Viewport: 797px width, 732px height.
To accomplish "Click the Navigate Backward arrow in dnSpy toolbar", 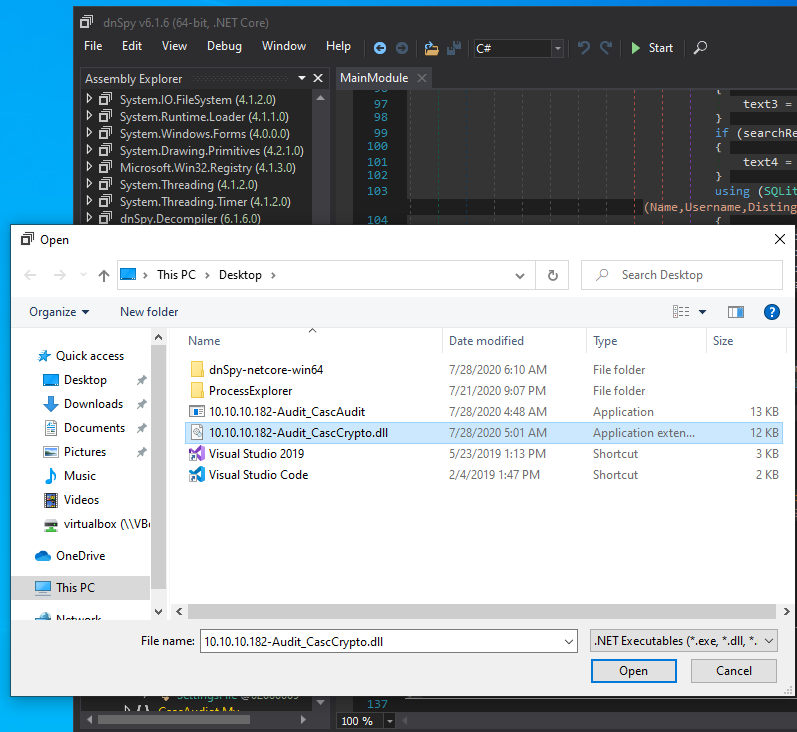I will point(380,47).
